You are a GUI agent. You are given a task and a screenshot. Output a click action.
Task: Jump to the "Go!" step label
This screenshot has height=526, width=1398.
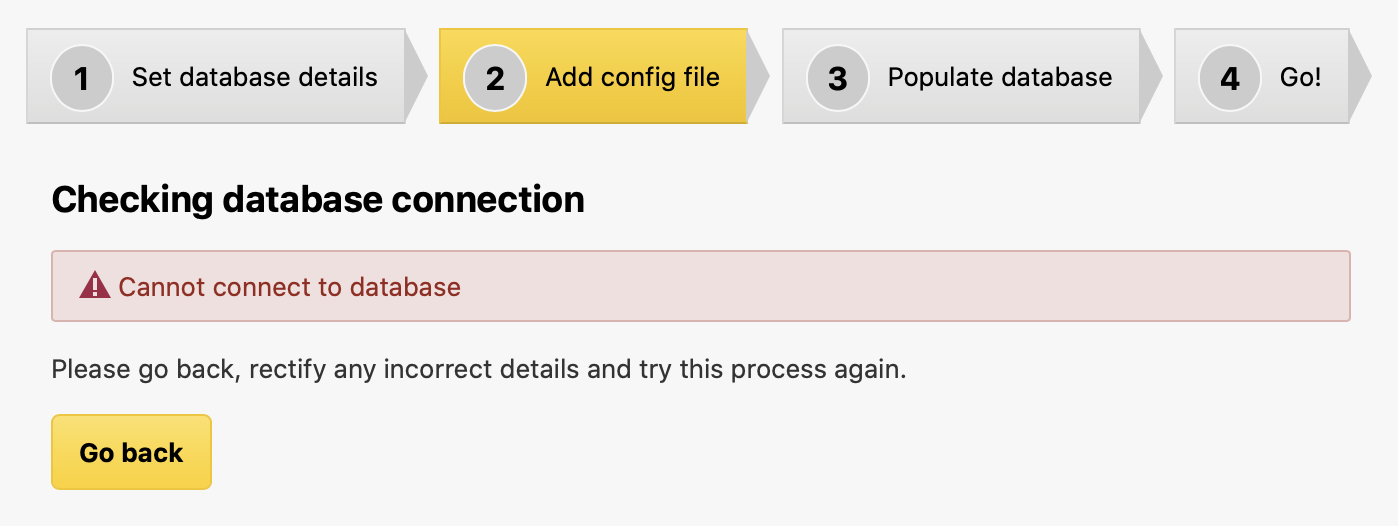click(x=1300, y=77)
